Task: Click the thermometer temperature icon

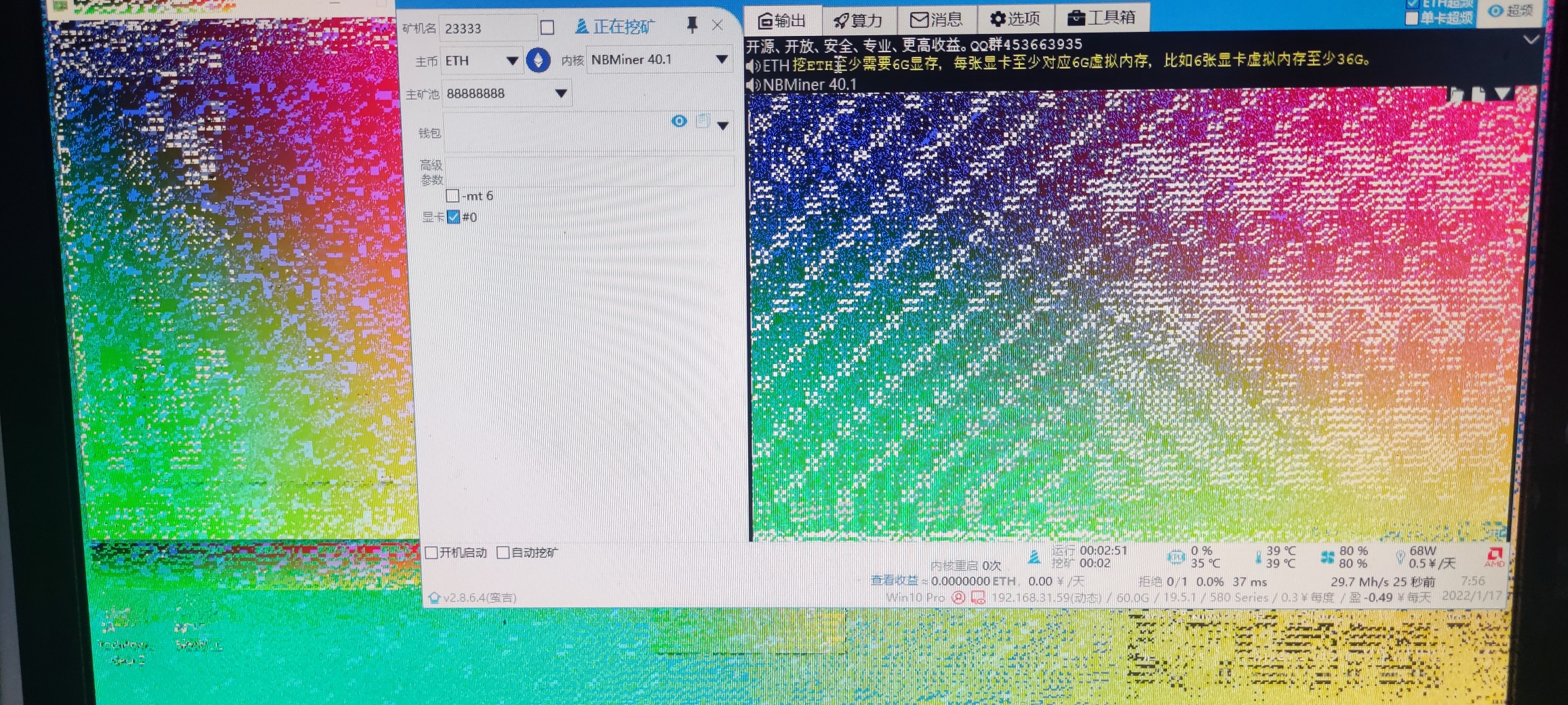Action: point(1258,558)
